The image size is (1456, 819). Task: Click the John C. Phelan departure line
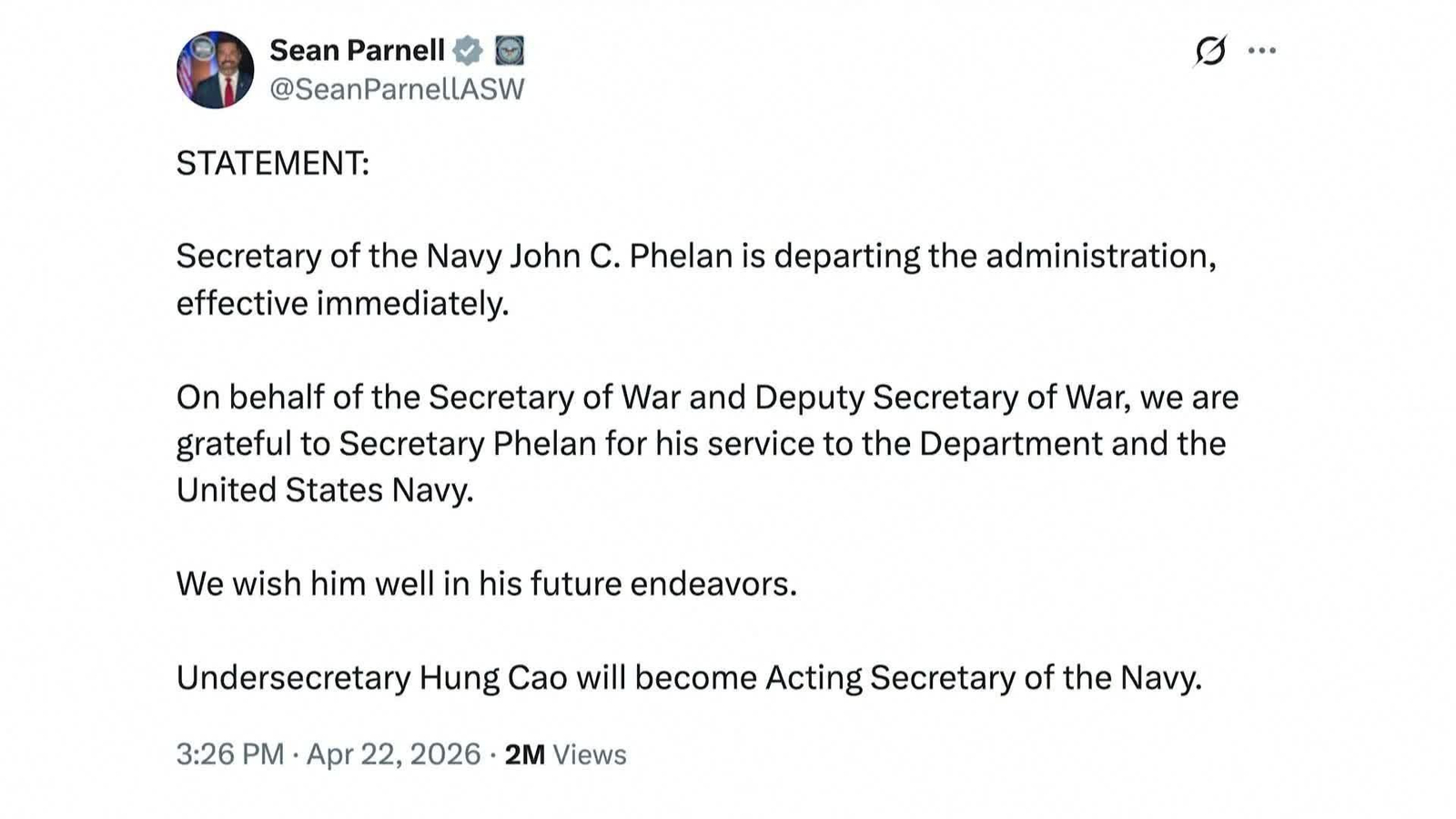click(x=696, y=257)
